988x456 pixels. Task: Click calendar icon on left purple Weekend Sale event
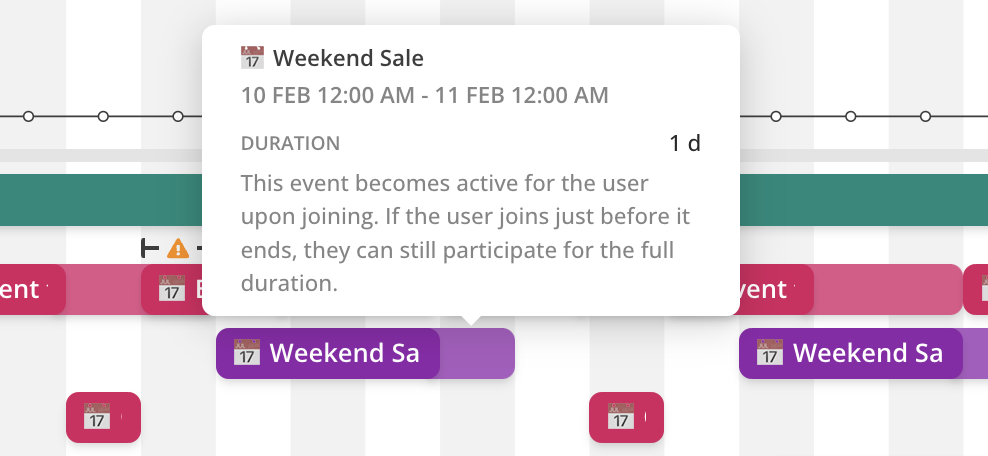click(247, 353)
